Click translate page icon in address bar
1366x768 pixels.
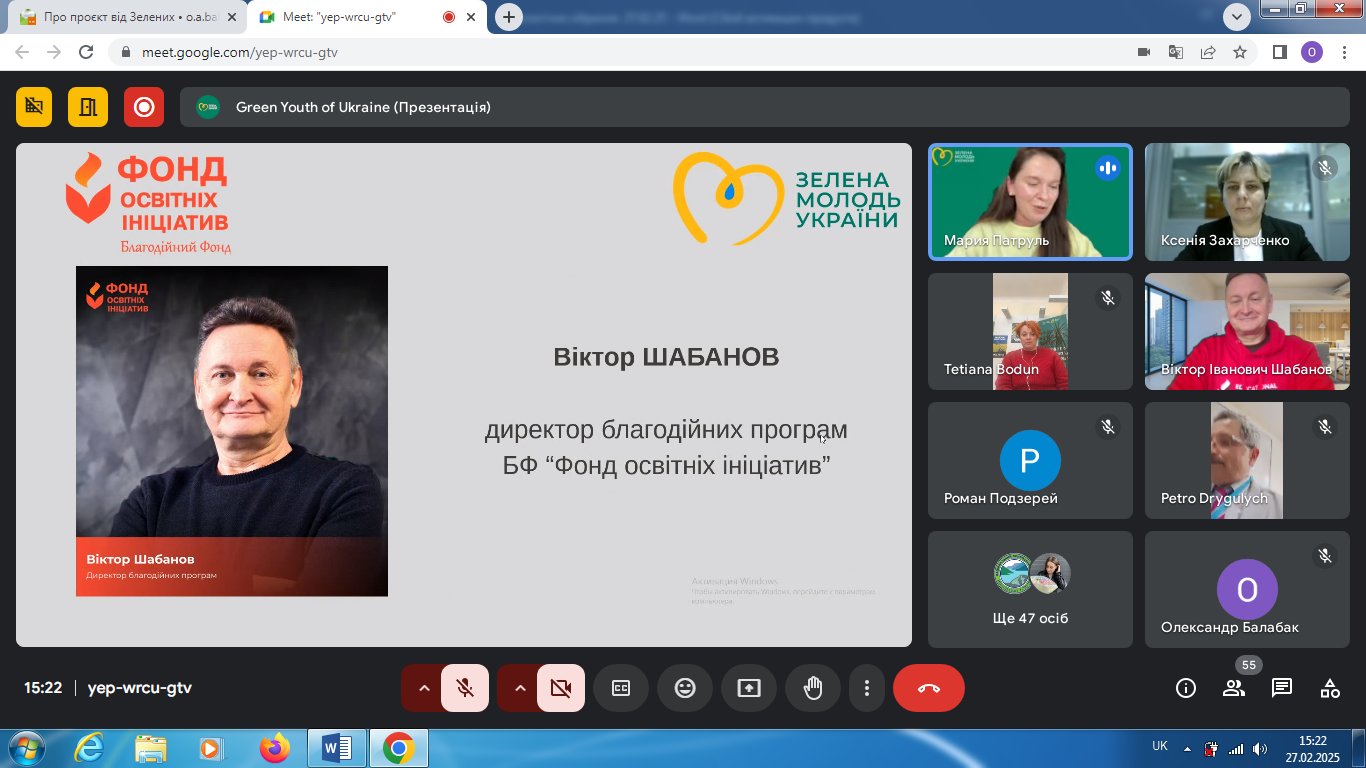point(1176,52)
